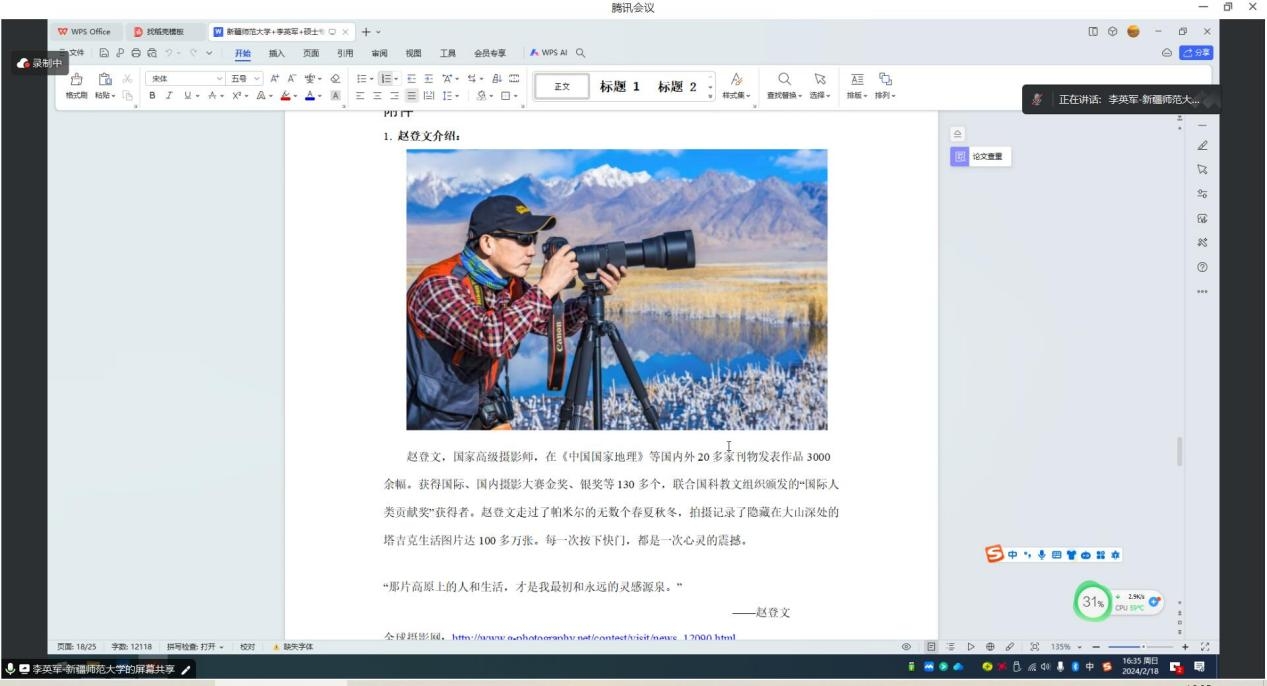Click the vertical document scrollbar thumb
Screen dimensions: 1267x686
1180,452
